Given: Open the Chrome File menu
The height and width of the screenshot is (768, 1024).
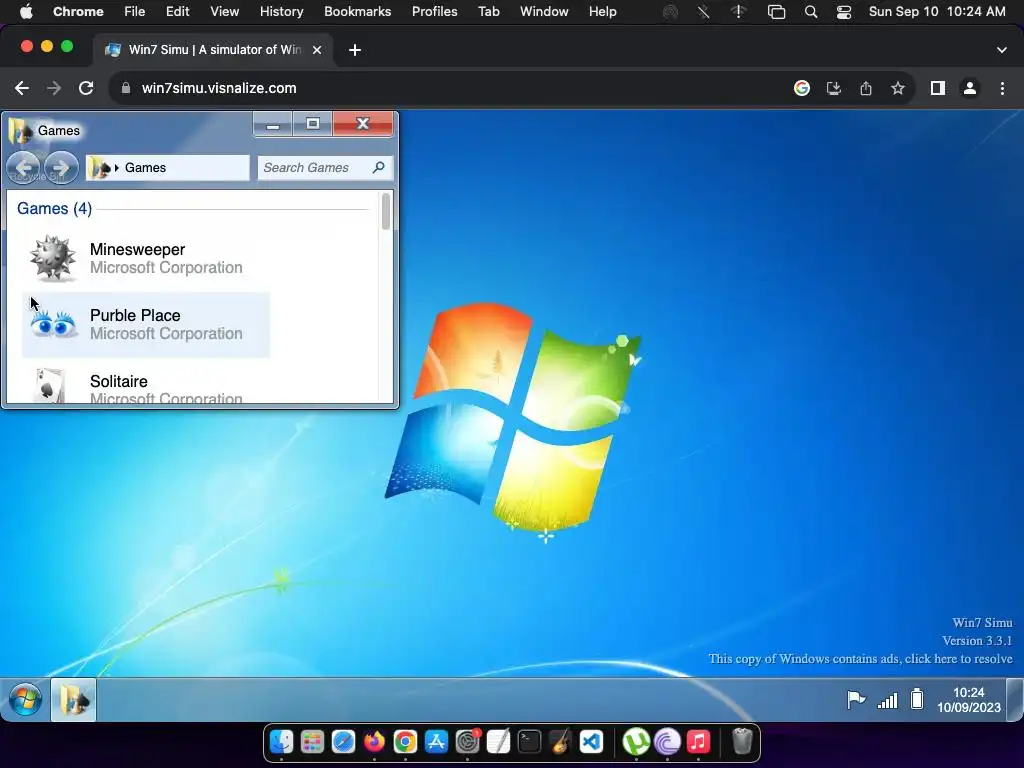Looking at the screenshot, I should tap(135, 12).
